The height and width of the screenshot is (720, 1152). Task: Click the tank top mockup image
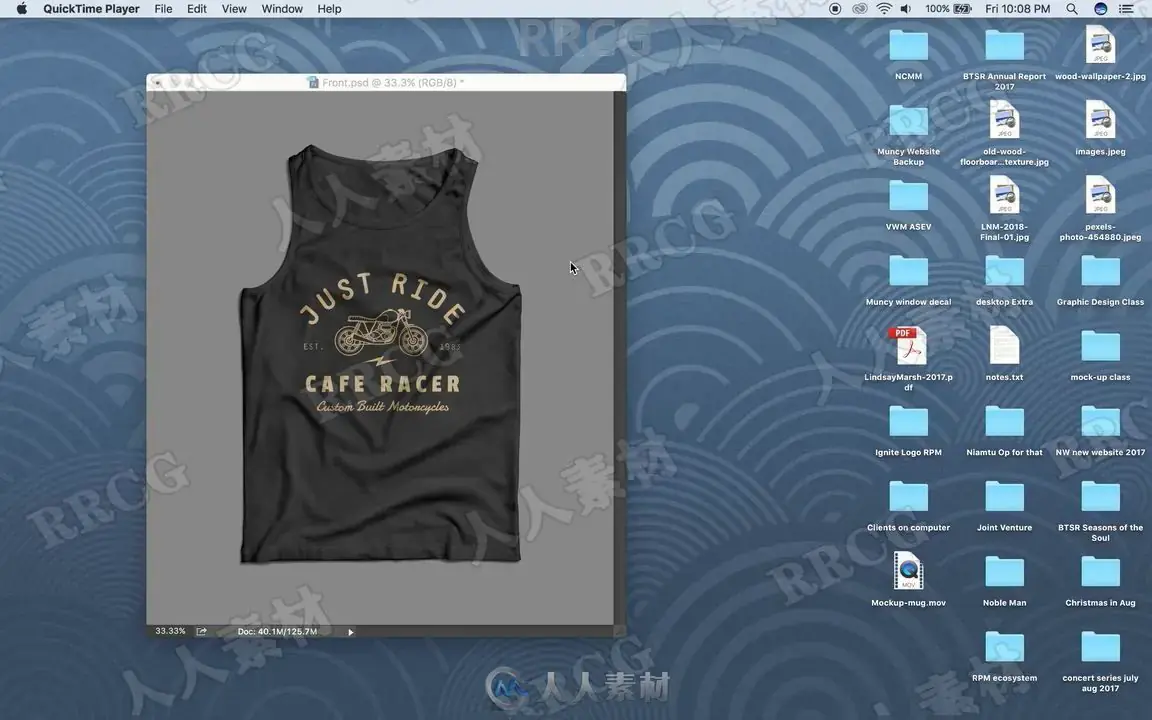click(x=381, y=354)
